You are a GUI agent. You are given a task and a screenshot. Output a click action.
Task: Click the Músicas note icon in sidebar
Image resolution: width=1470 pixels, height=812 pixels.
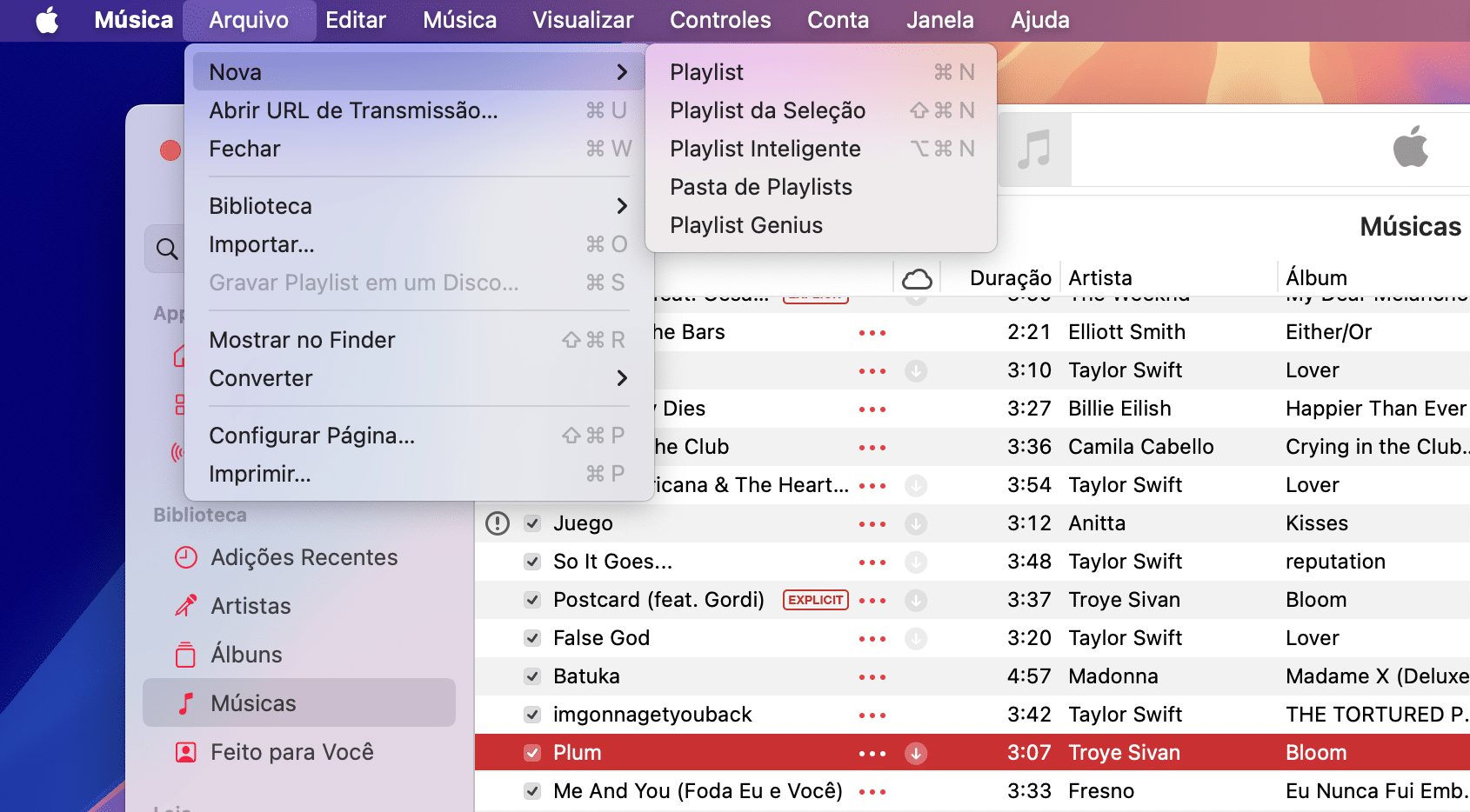click(x=186, y=703)
